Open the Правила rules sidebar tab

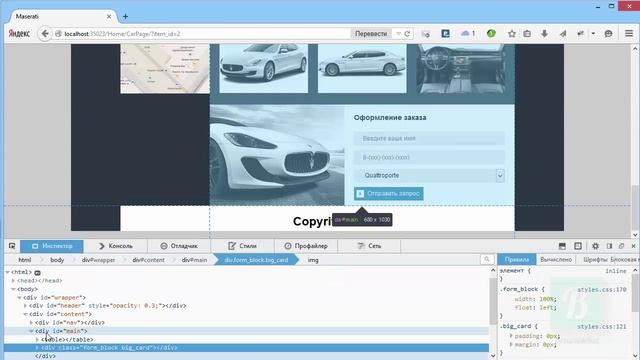[517, 260]
